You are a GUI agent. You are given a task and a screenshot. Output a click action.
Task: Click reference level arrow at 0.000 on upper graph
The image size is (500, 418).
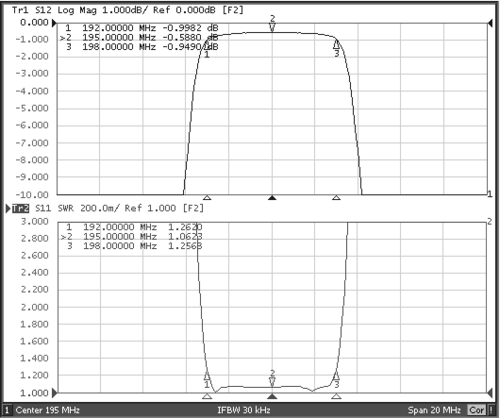click(x=54, y=23)
